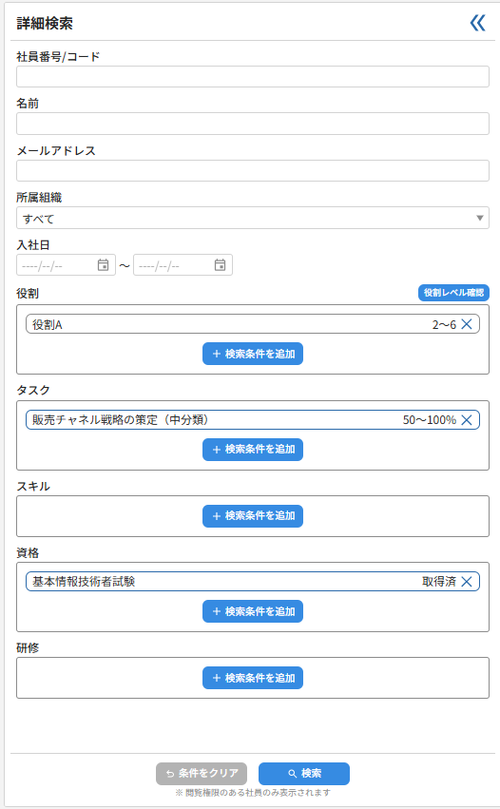Viewport: 500px width, 809px height.
Task: Add search condition in 研修 section
Action: pyautogui.click(x=253, y=678)
